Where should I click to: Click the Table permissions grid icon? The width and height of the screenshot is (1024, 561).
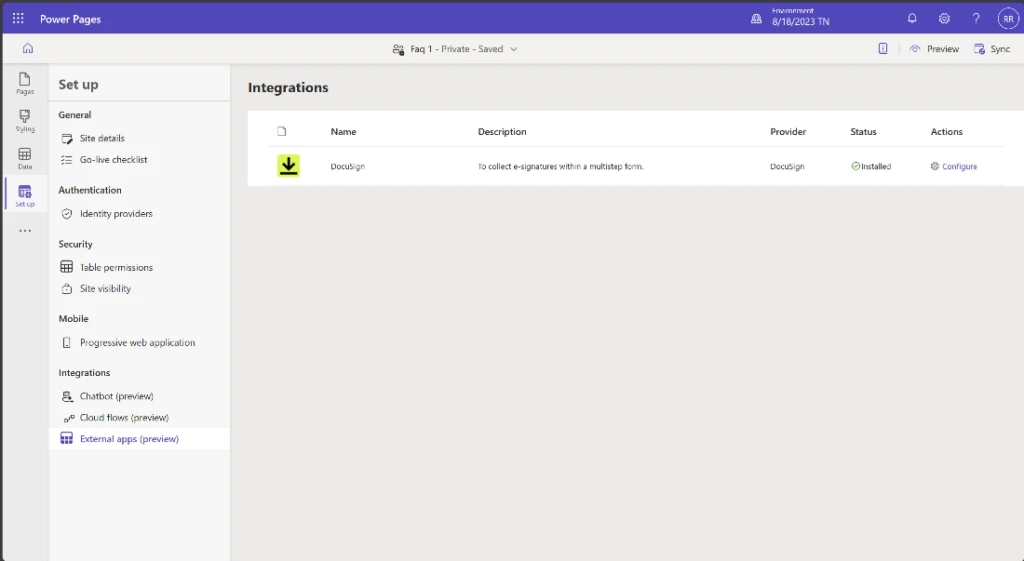67,267
